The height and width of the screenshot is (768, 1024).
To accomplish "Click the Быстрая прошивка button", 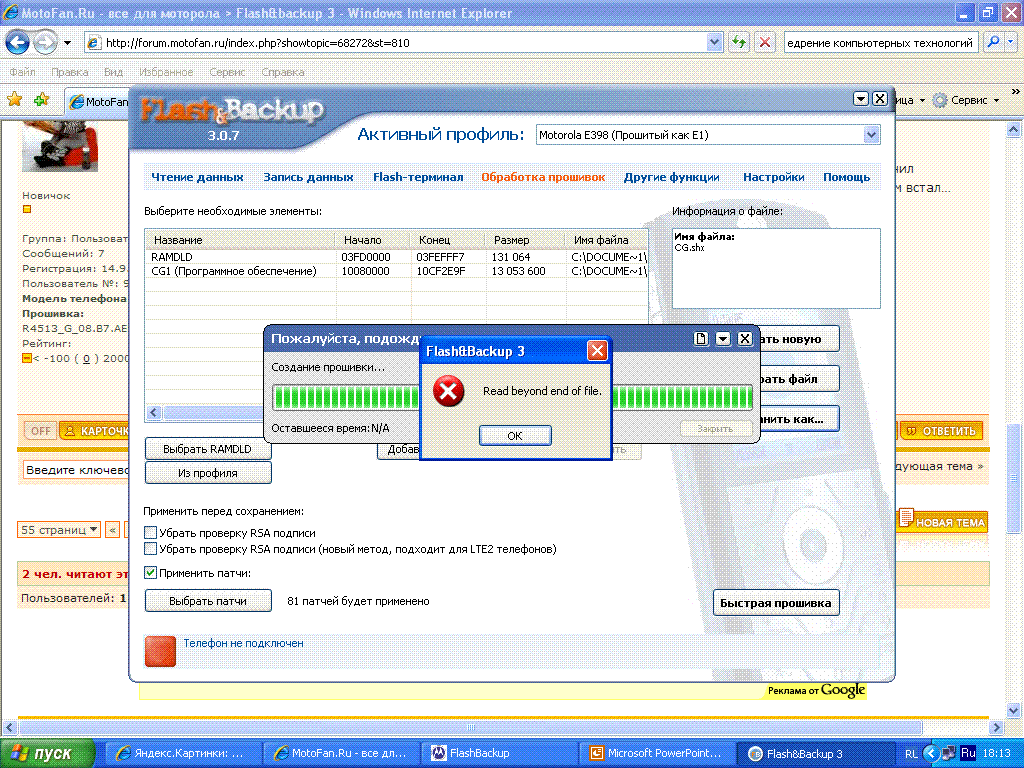I will click(776, 603).
